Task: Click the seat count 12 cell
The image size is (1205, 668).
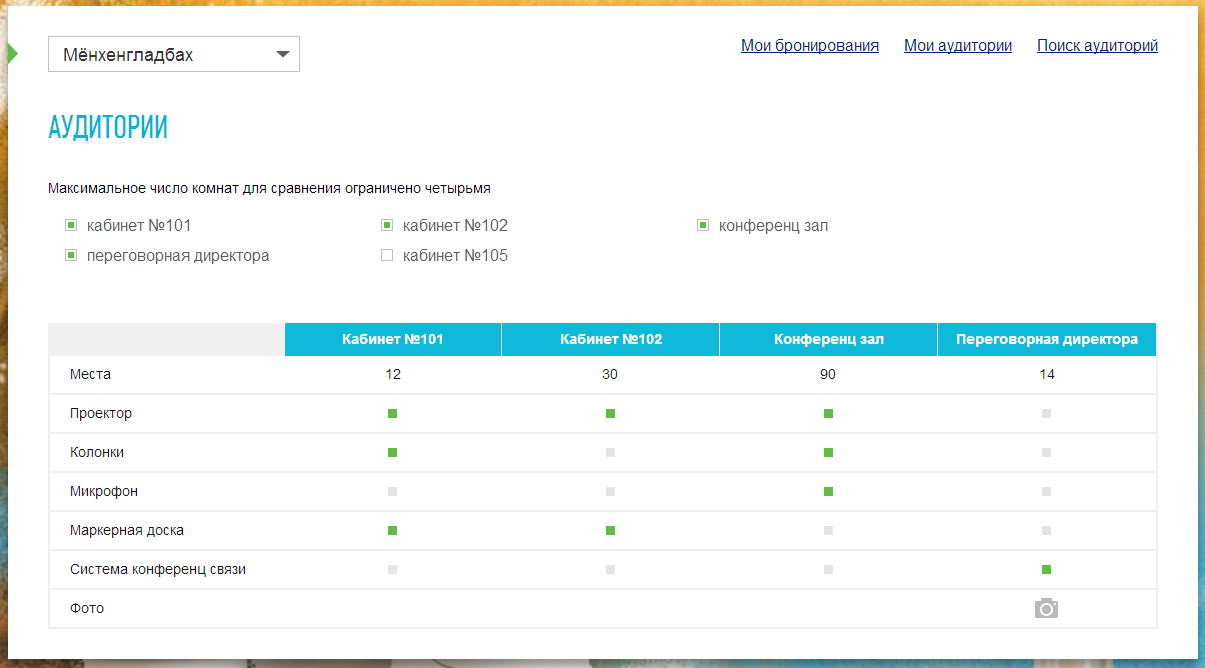Action: coord(393,374)
